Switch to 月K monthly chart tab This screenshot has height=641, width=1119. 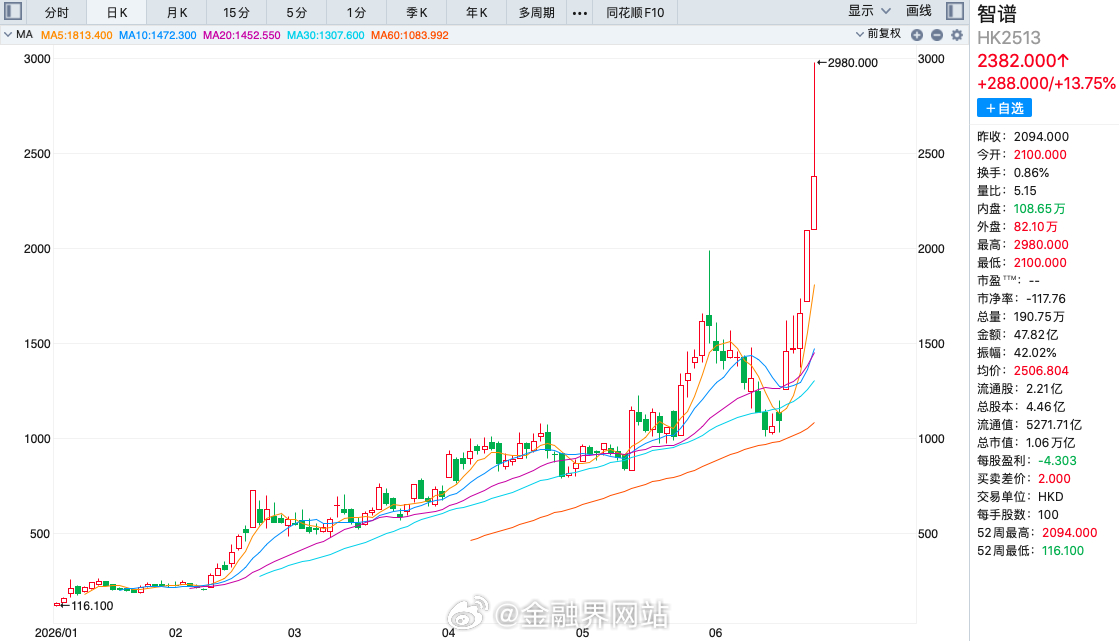pos(176,13)
